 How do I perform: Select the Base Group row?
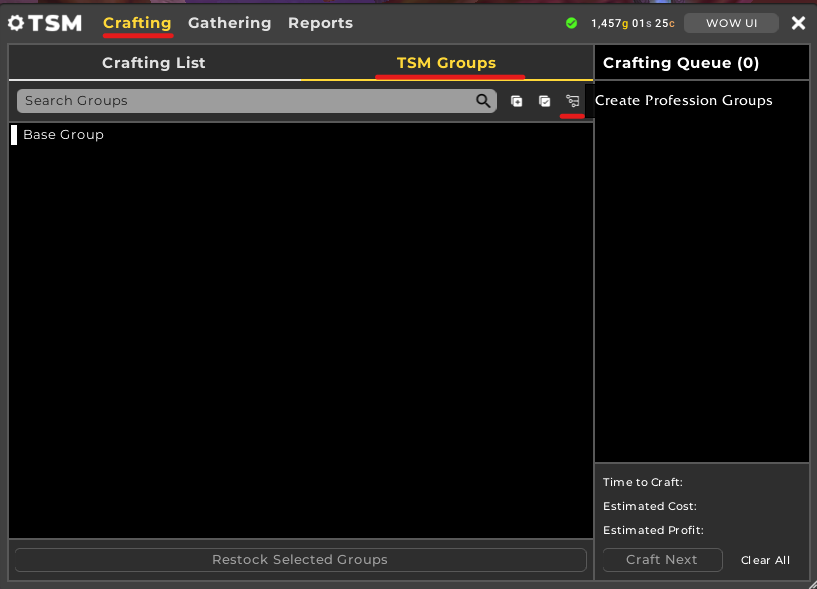[x=301, y=134]
